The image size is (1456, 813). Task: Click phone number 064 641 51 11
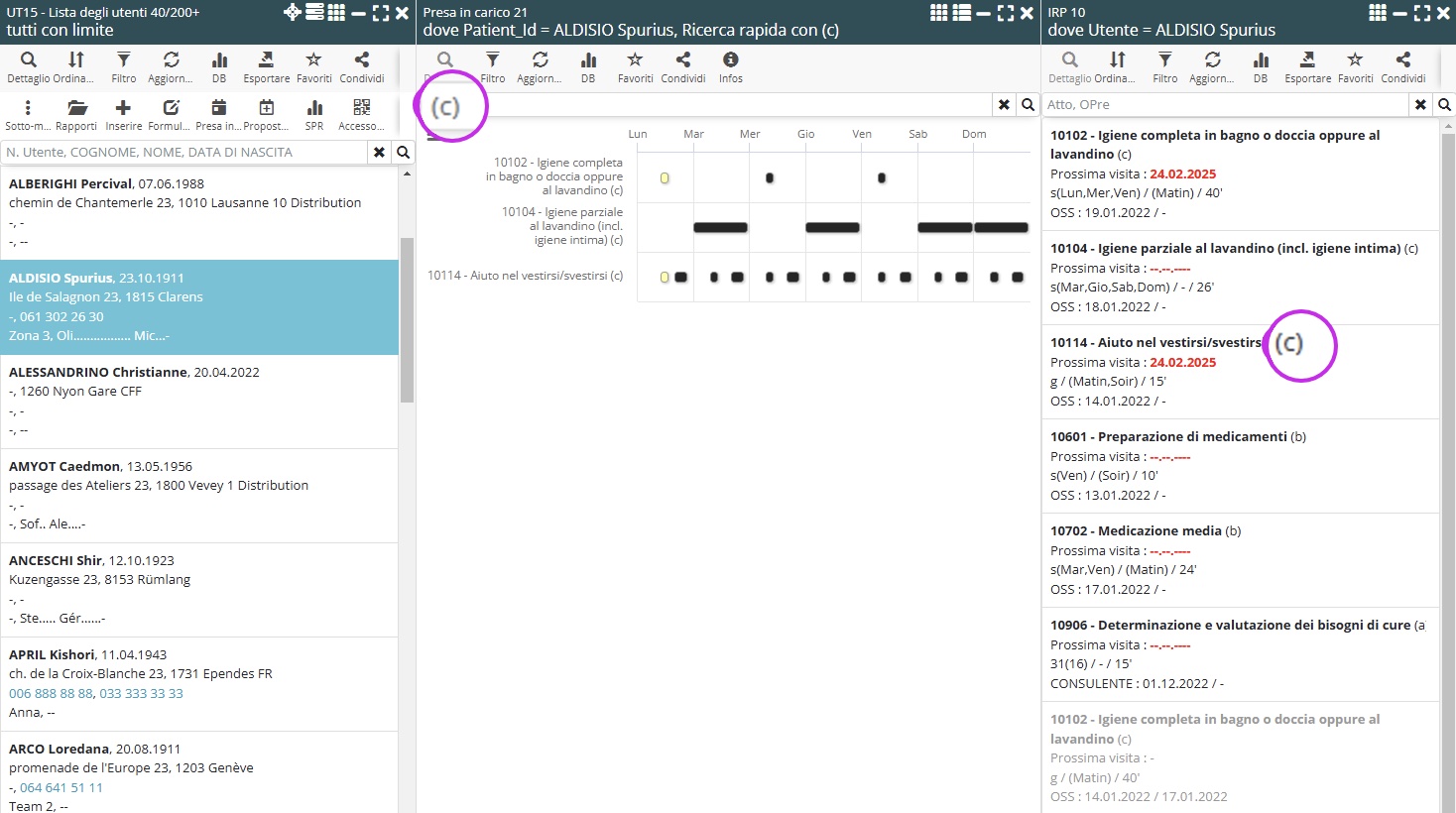61,787
